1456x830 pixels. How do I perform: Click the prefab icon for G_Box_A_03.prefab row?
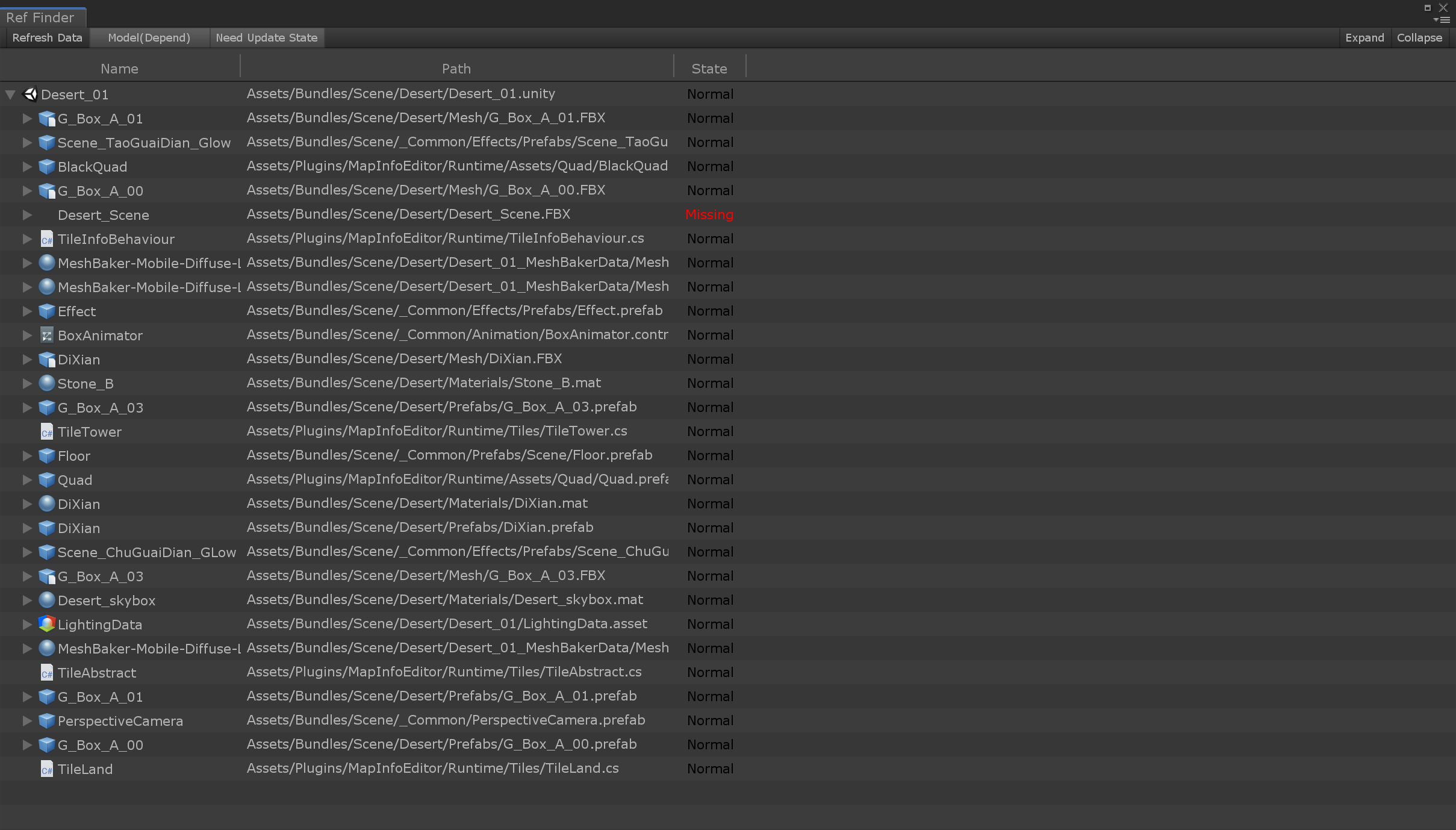click(x=47, y=408)
